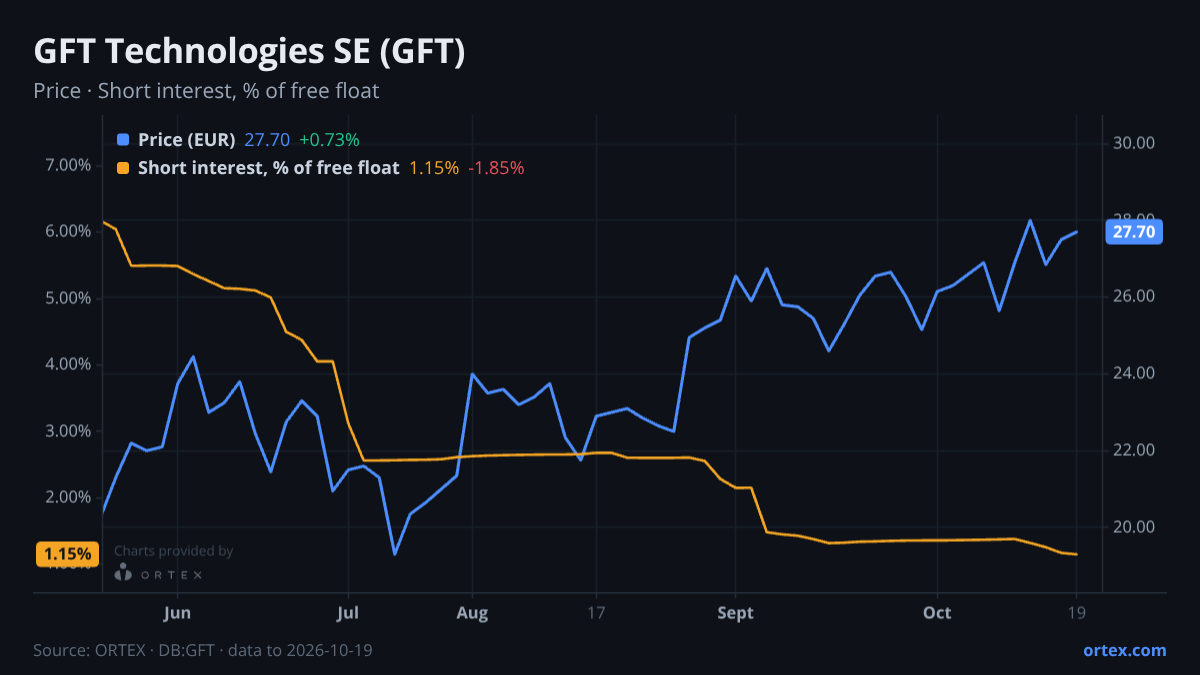This screenshot has height=675, width=1200.
Task: Click the blue Price (EUR) legend swatch
Action: point(123,140)
